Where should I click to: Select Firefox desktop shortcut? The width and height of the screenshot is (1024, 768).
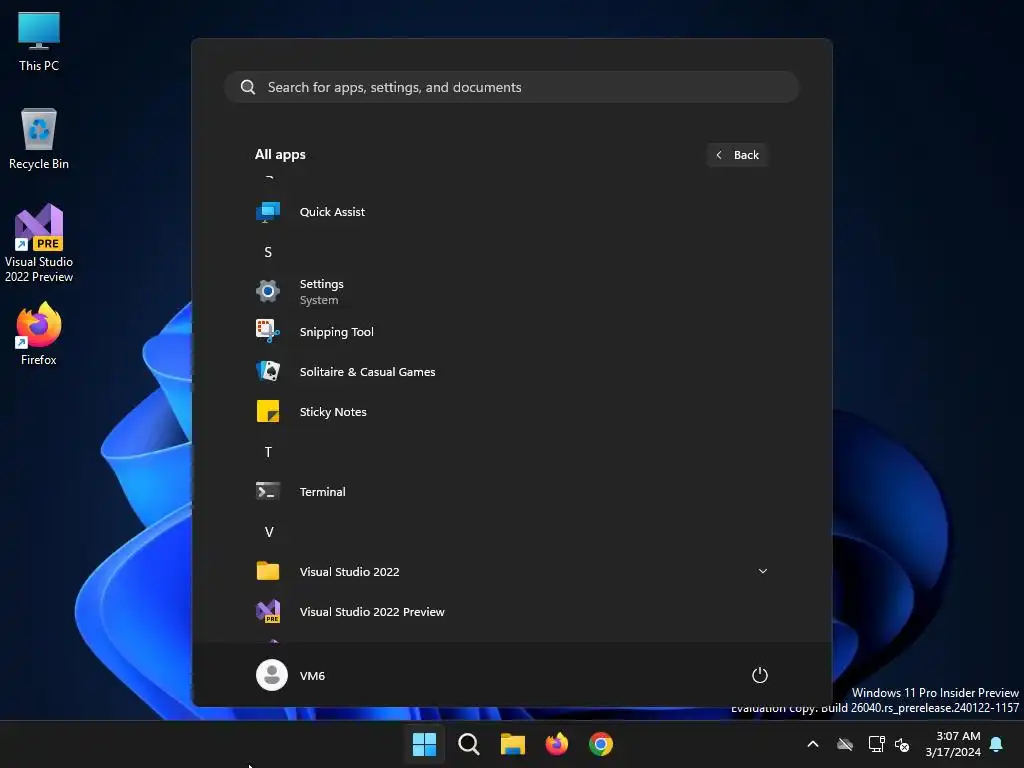pyautogui.click(x=39, y=334)
